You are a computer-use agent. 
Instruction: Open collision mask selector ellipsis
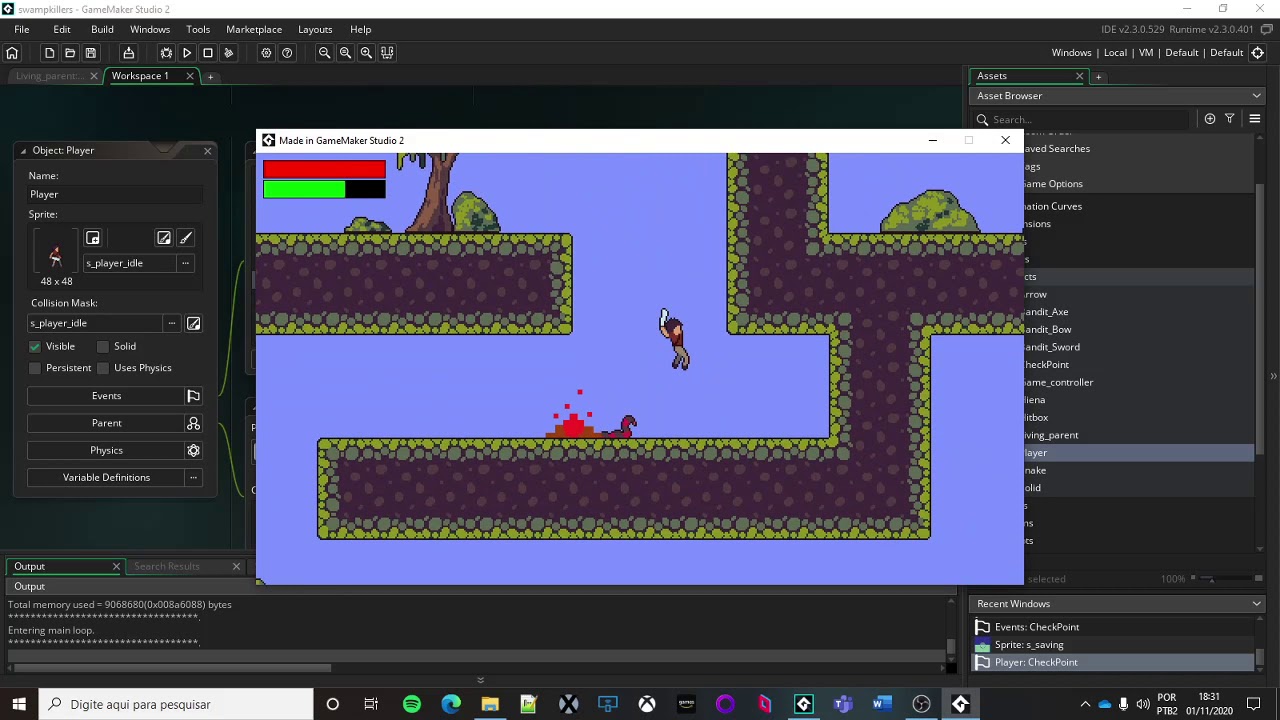(172, 323)
